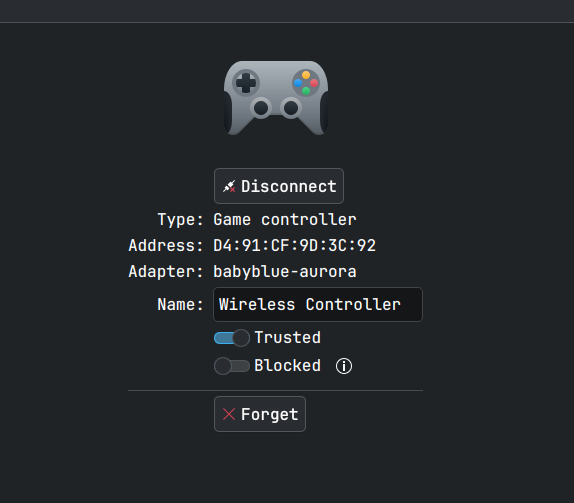Click the adapter name babyblue-aurora
The width and height of the screenshot is (574, 503).
click(285, 272)
